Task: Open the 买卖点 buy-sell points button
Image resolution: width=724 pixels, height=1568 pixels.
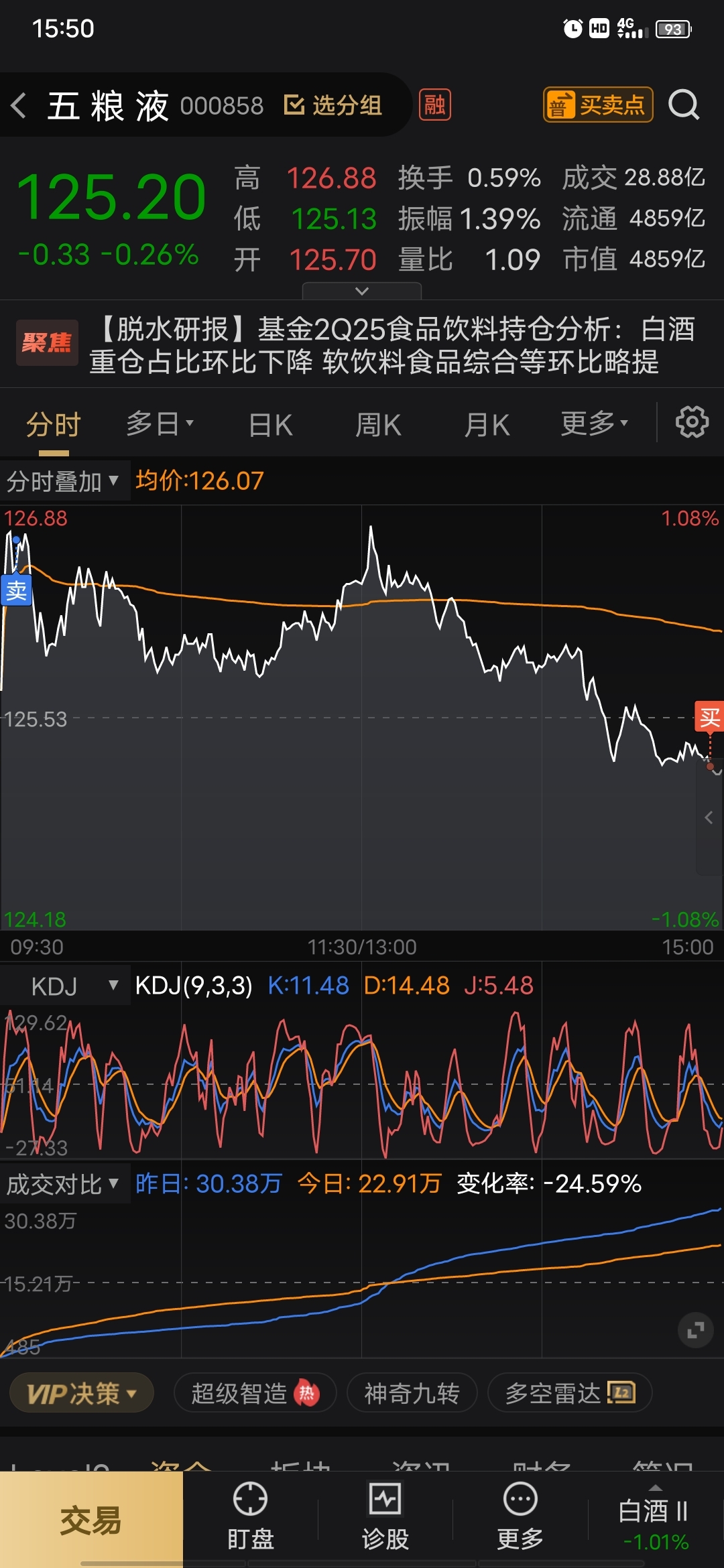Action: click(598, 105)
